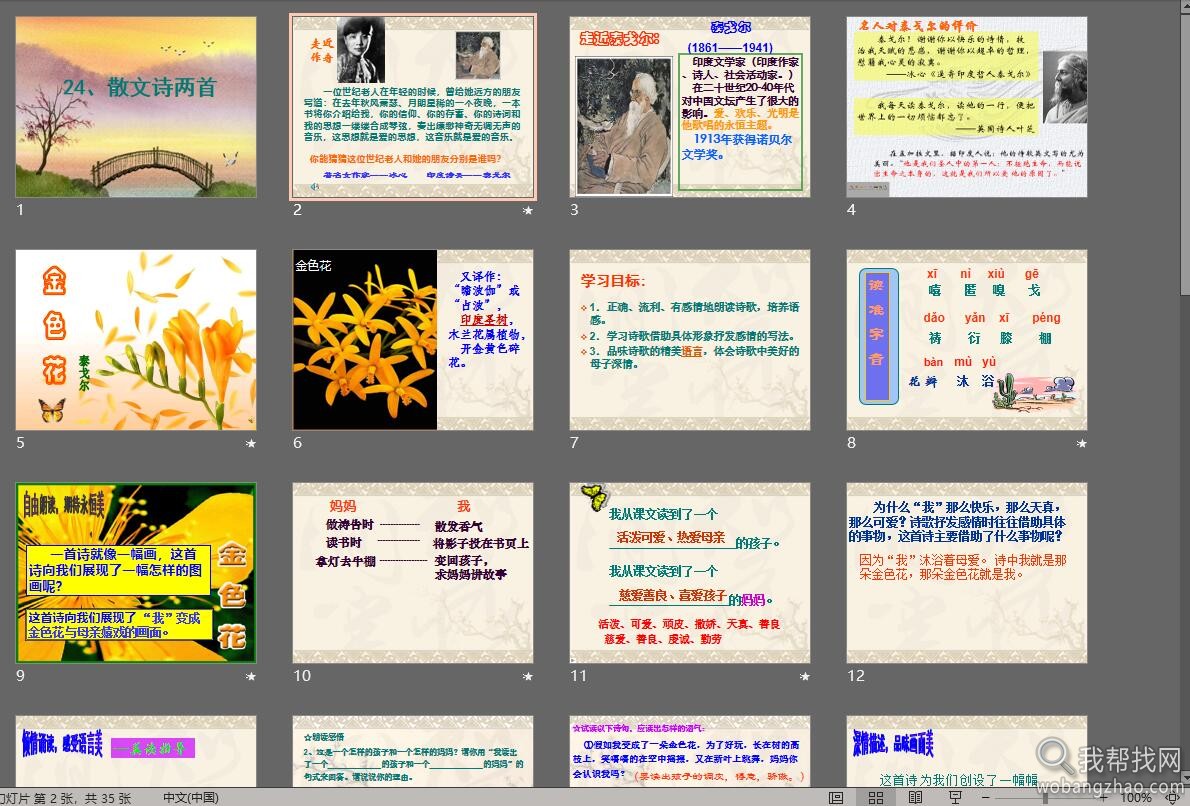Select the Slide Sorter view icon

[x=876, y=798]
